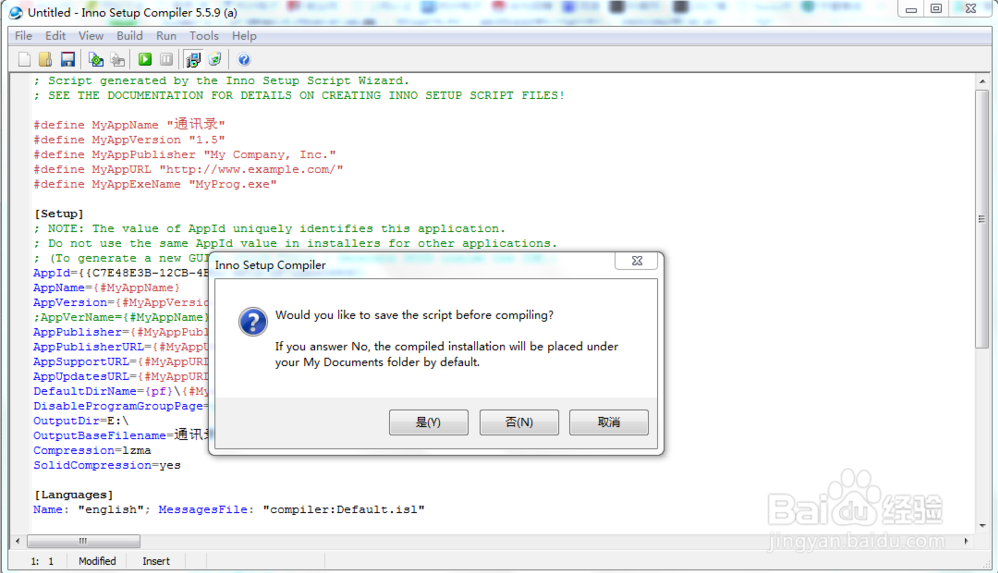Click the "Compression=lzma" line
The width and height of the screenshot is (998, 573).
(92, 450)
